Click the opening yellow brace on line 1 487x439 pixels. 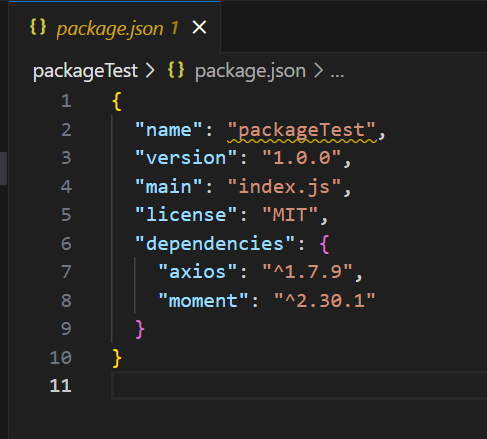point(117,101)
